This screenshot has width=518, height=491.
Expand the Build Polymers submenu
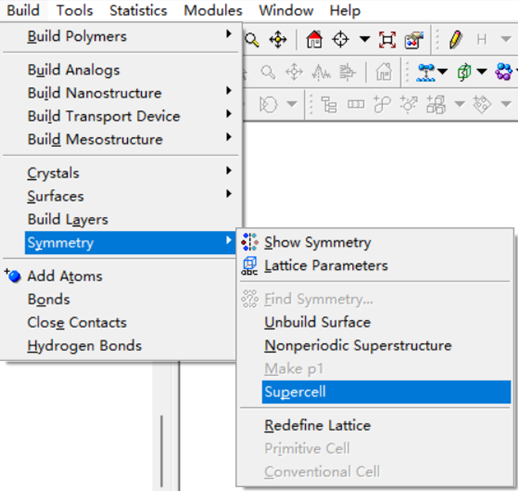tap(121, 36)
